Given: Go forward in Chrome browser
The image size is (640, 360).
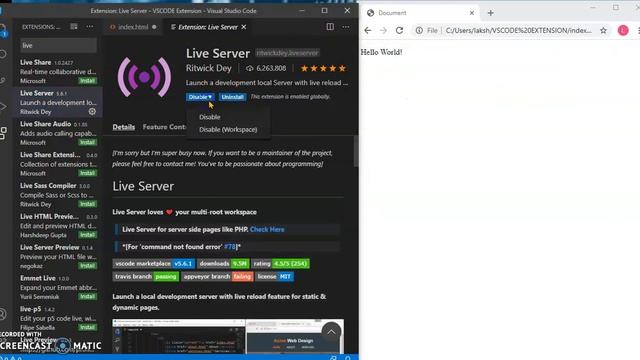Looking at the screenshot, I should (x=383, y=30).
